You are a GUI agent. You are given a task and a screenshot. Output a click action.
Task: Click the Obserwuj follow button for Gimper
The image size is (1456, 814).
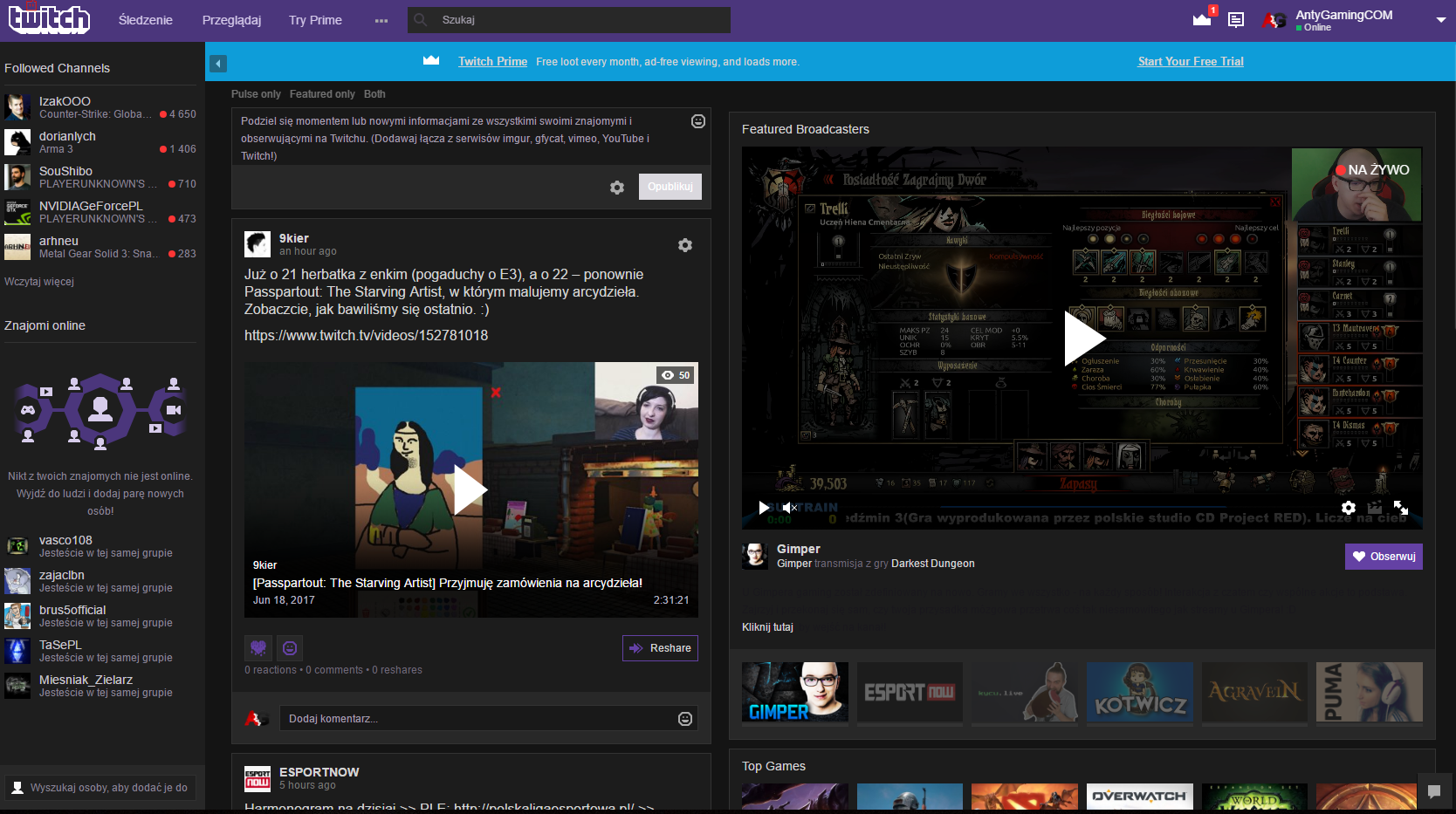point(1384,557)
